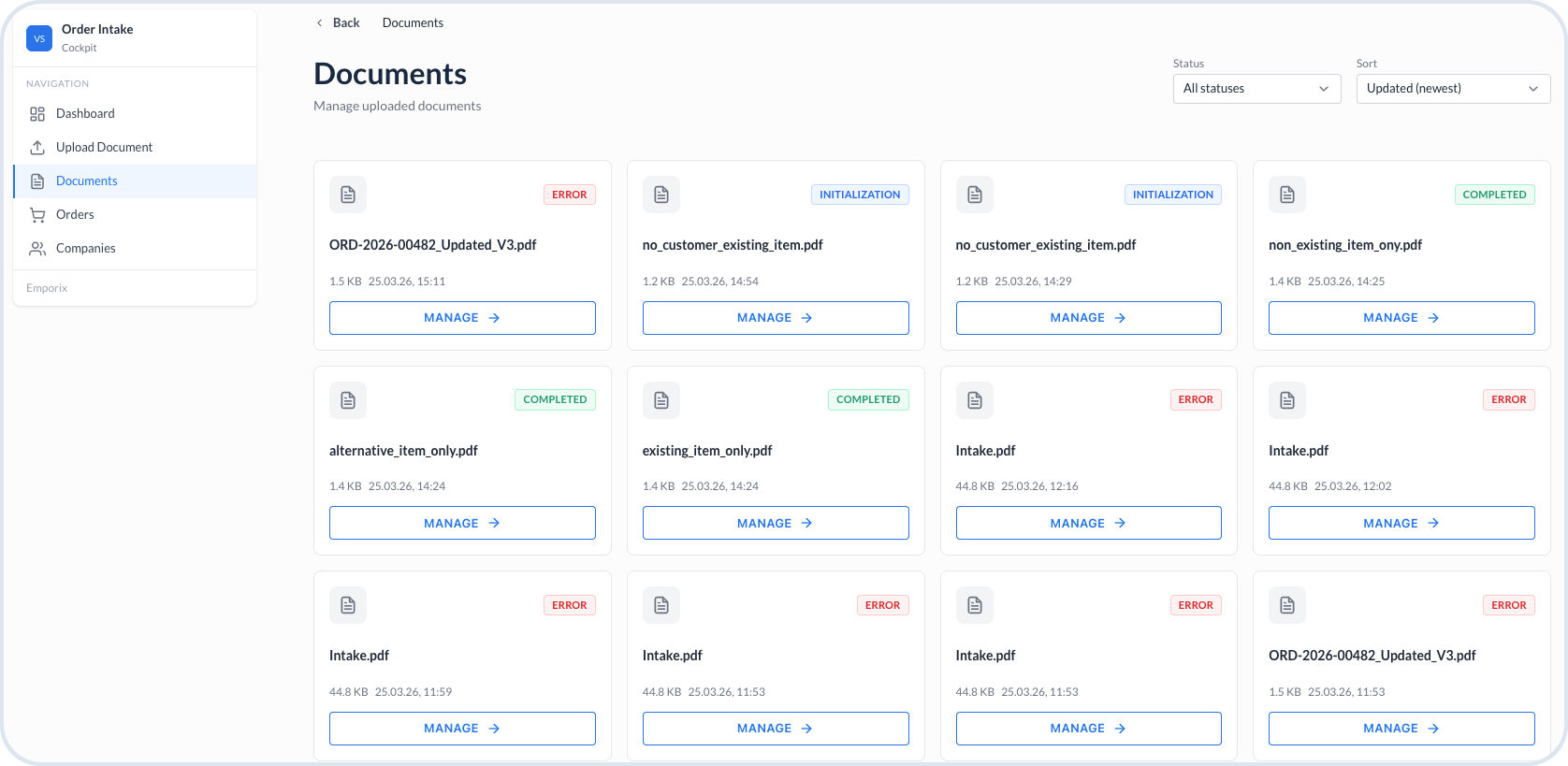
Task: Click file icon on existing_item_only.pdf card
Action: [x=661, y=400]
